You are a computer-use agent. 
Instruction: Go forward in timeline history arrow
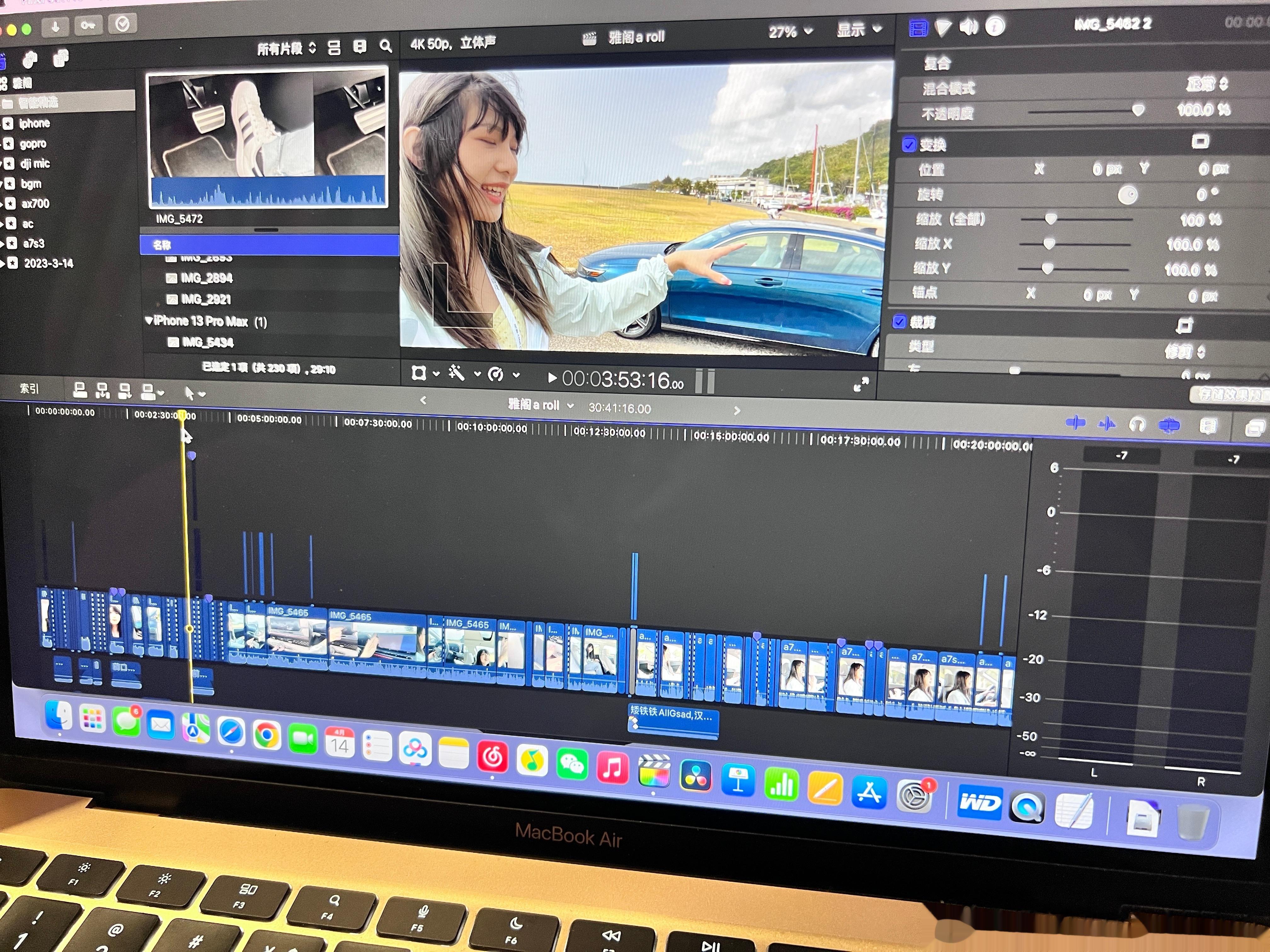coord(737,410)
